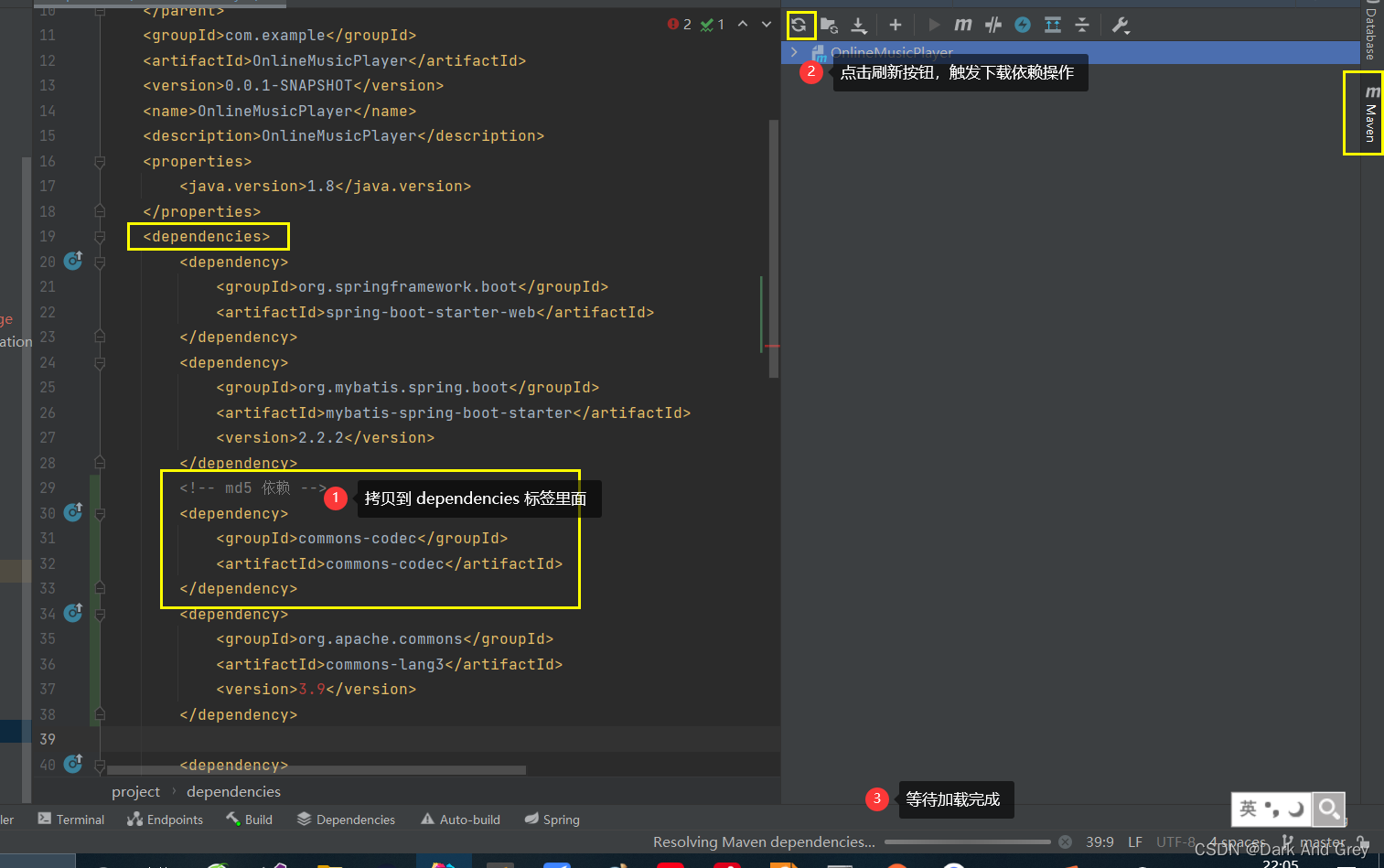Collapse the properties tag fold on line 16

pos(100,162)
